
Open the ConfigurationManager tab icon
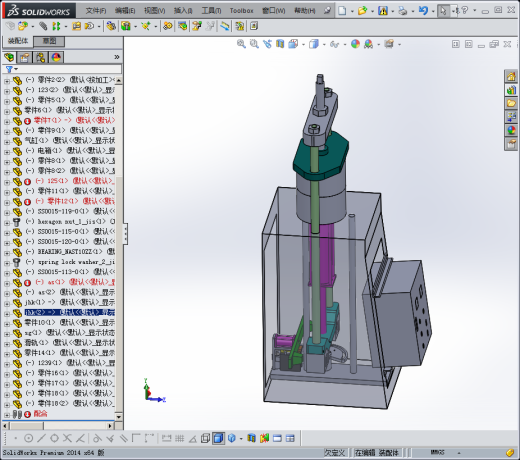click(40, 57)
